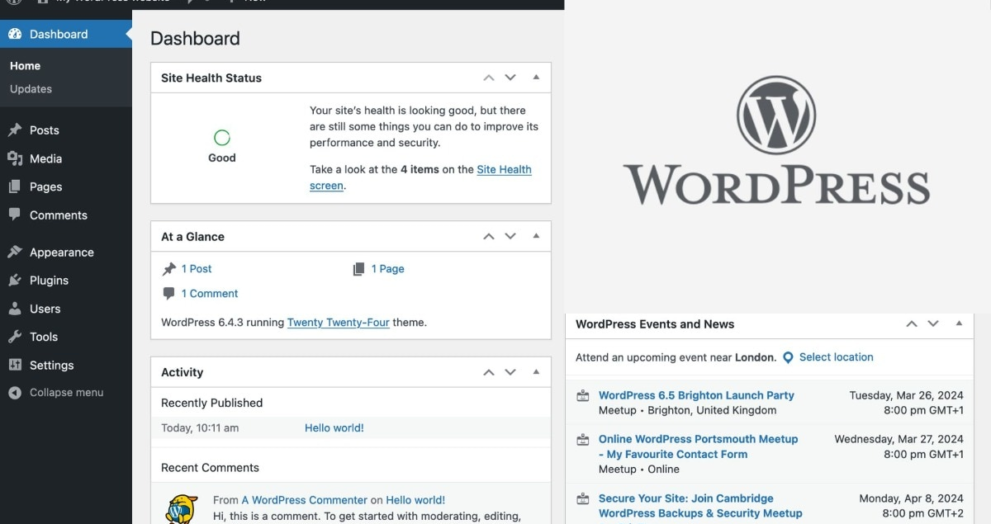Click the location pin icon

788,358
